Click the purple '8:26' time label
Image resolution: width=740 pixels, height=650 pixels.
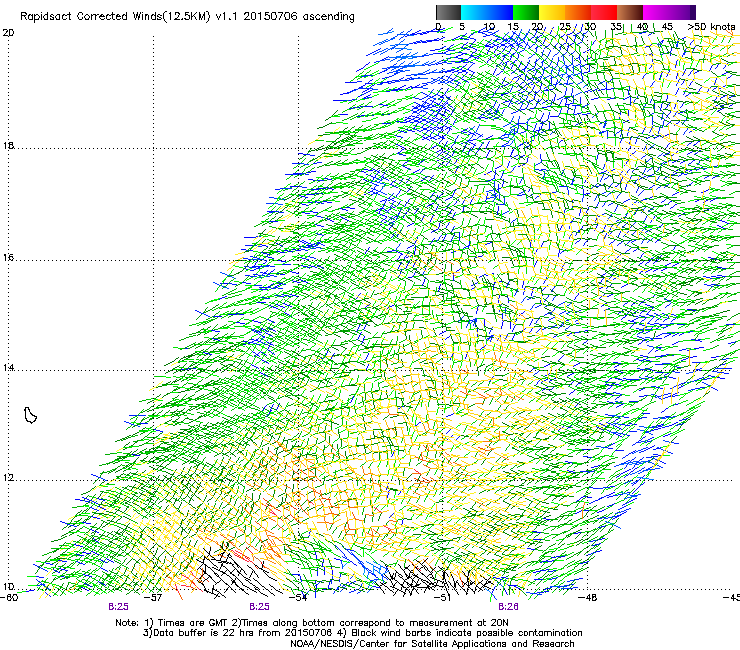coord(508,607)
